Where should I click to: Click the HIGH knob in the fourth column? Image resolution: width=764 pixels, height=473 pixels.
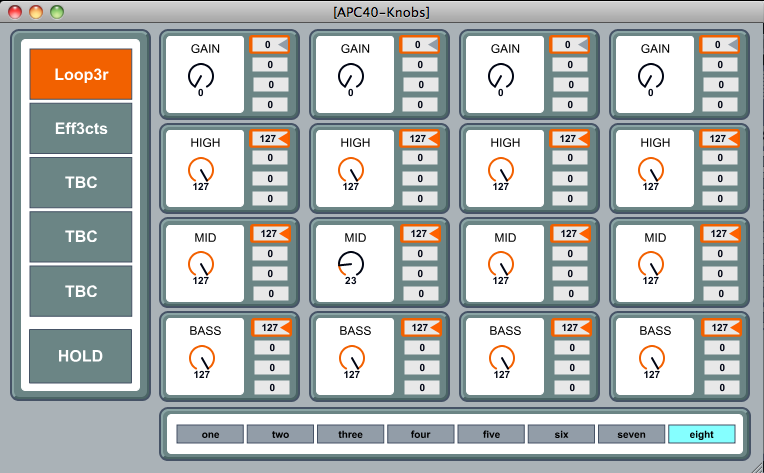tap(651, 170)
